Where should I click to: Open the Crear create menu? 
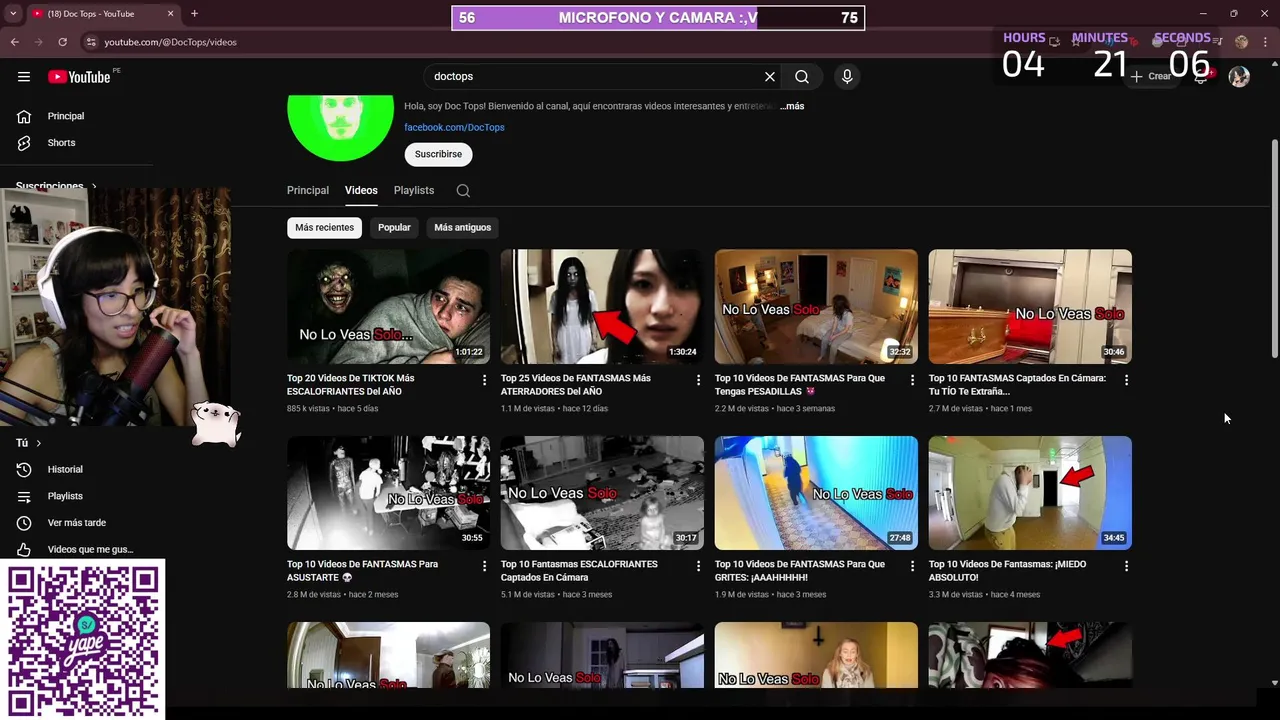click(1152, 77)
